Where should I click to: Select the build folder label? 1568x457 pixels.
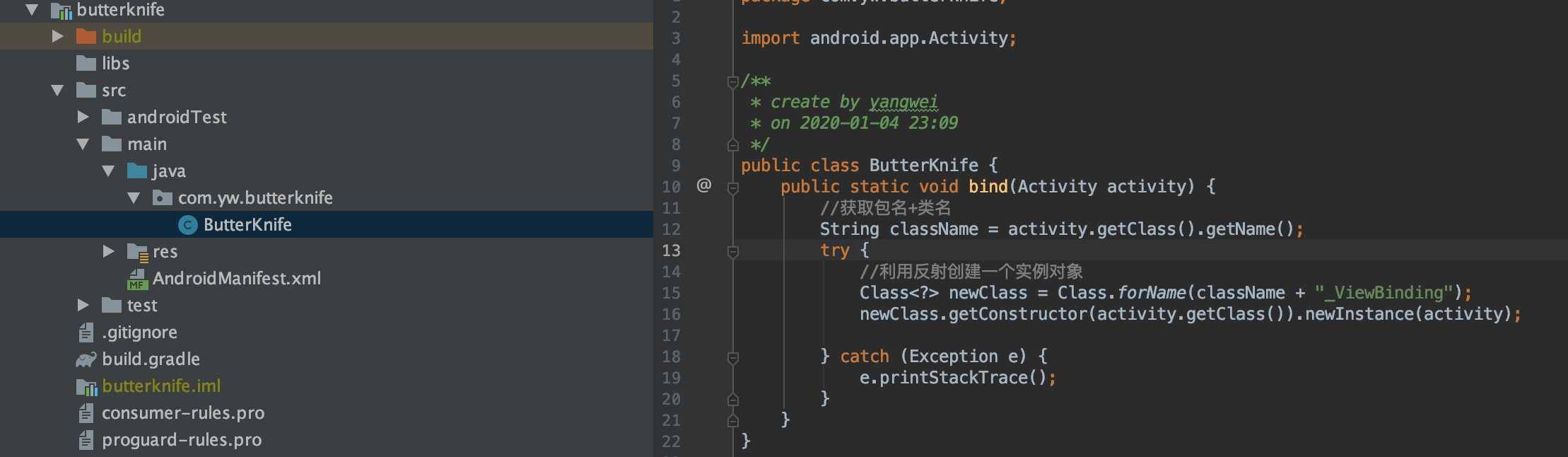click(122, 36)
